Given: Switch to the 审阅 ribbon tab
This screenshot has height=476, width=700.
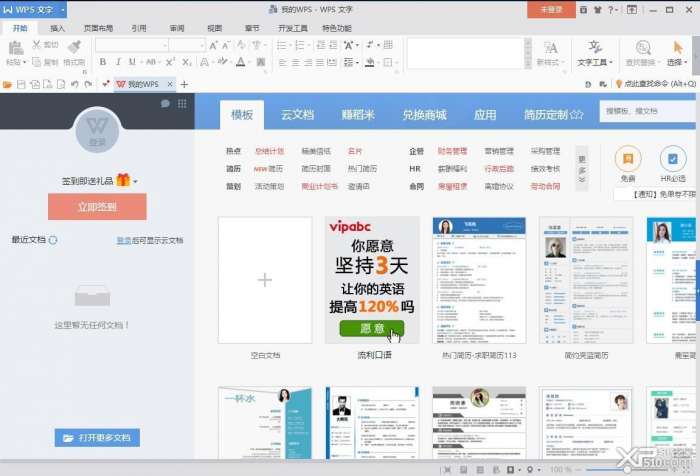Looking at the screenshot, I should click(177, 28).
